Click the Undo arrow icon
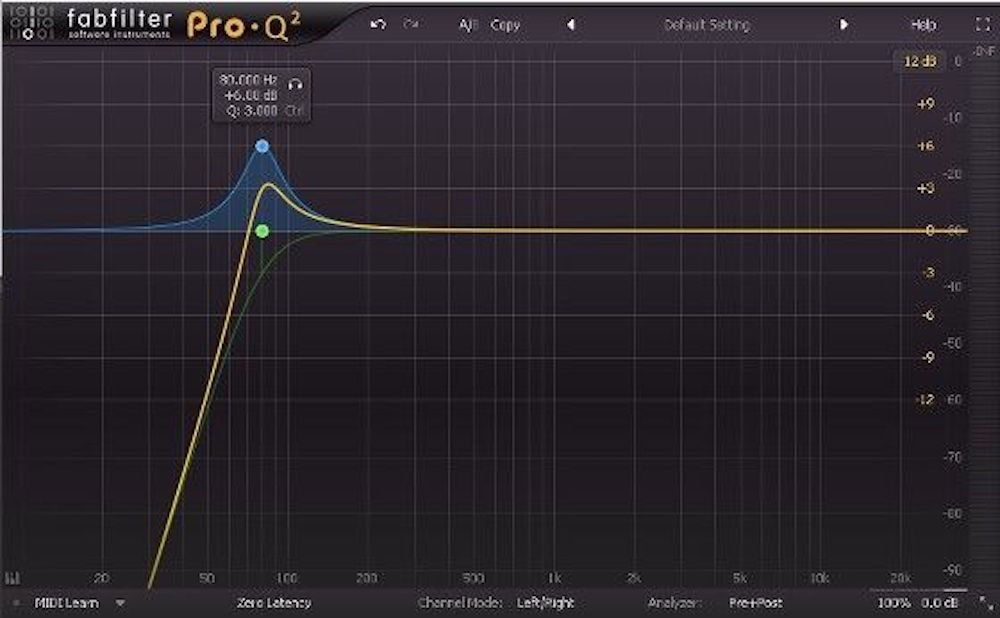Image resolution: width=1000 pixels, height=618 pixels. tap(377, 25)
